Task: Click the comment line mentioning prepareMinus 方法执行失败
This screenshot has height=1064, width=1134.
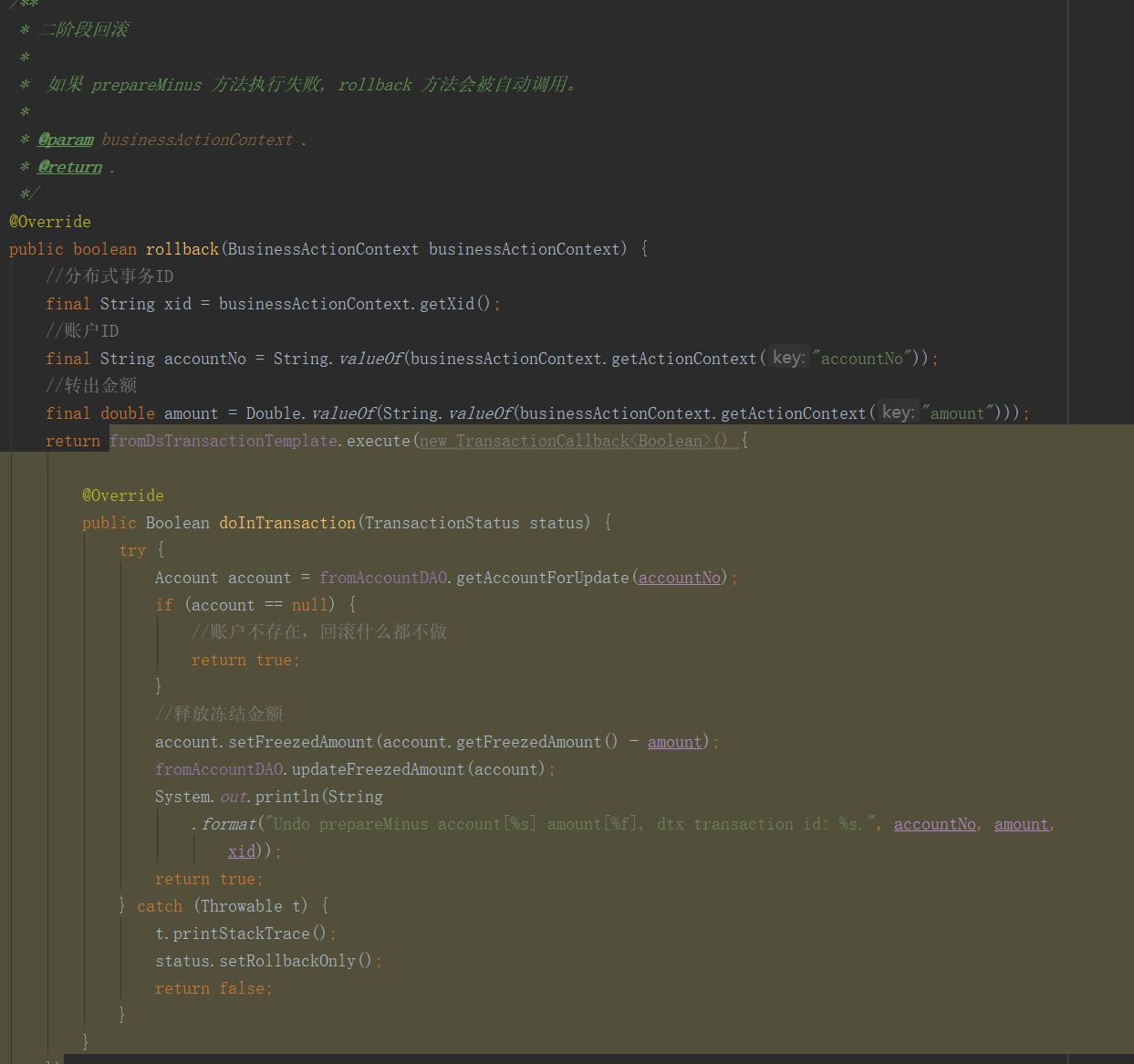Action: (311, 84)
